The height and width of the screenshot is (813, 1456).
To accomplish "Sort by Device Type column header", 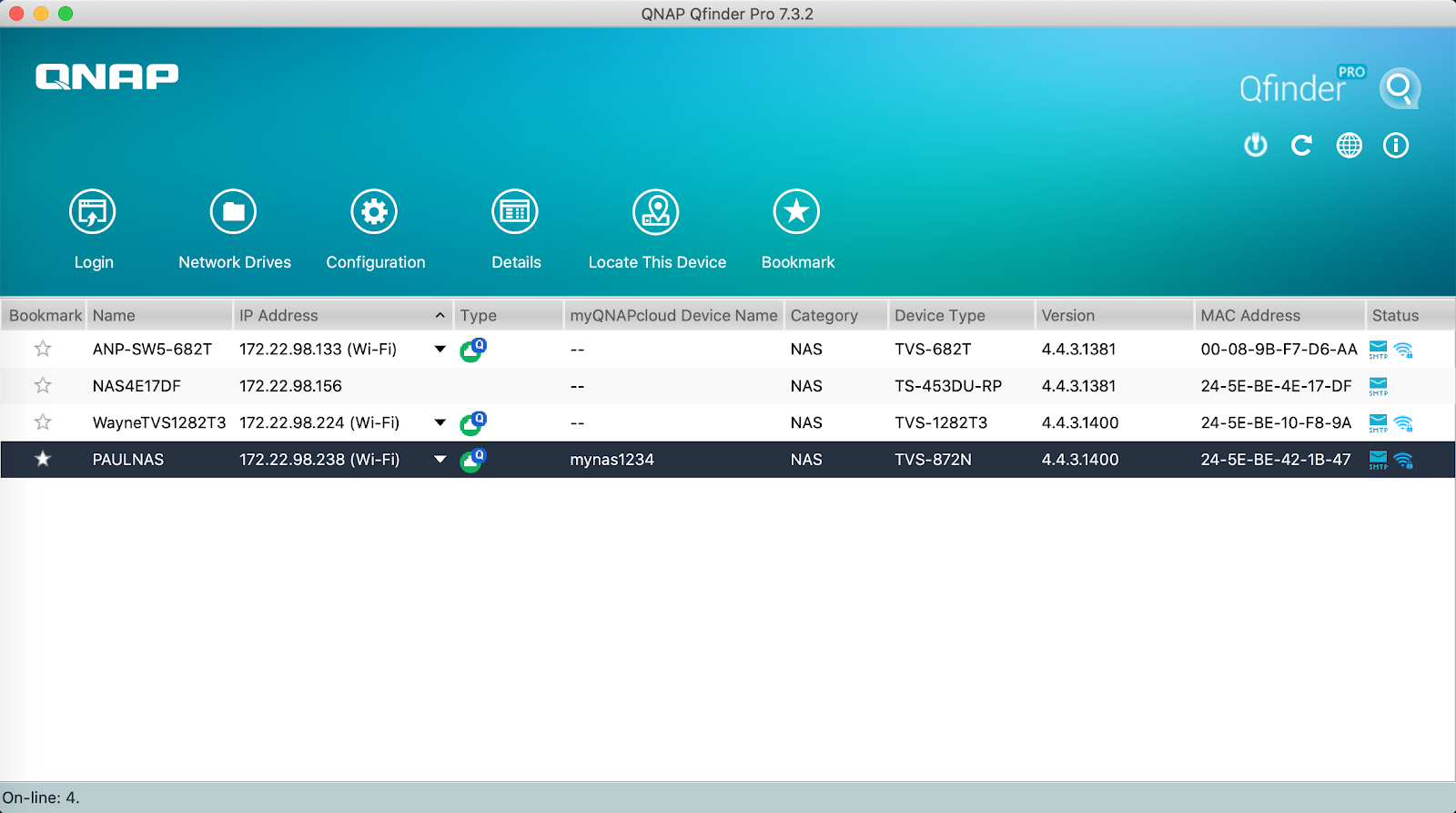I will pos(961,315).
